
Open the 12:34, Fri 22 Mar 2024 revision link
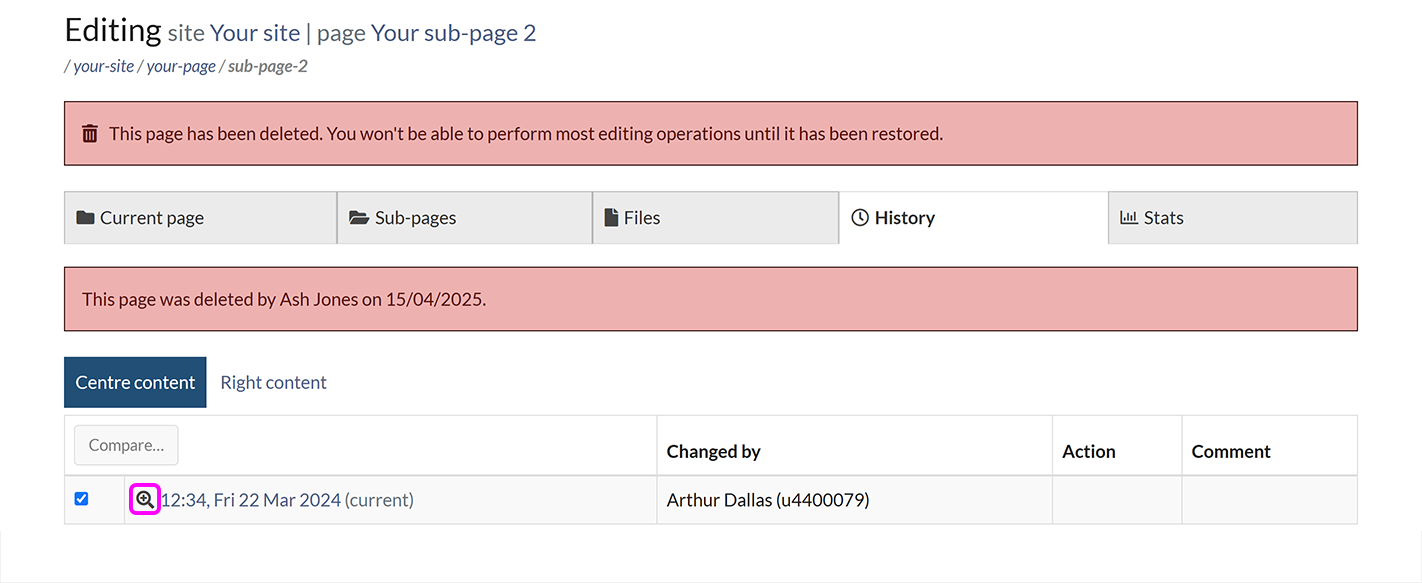click(x=251, y=500)
